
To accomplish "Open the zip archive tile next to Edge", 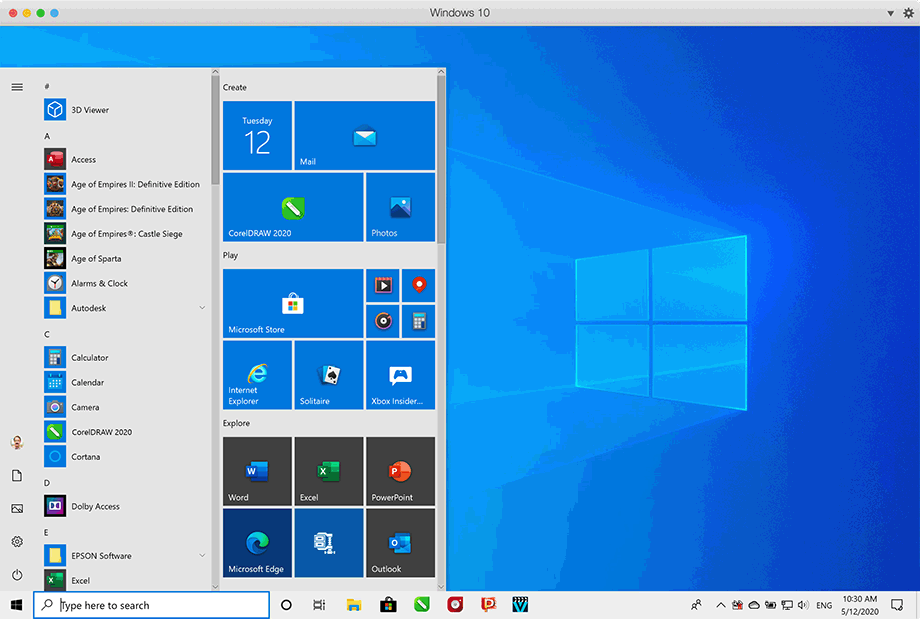I will (x=329, y=543).
